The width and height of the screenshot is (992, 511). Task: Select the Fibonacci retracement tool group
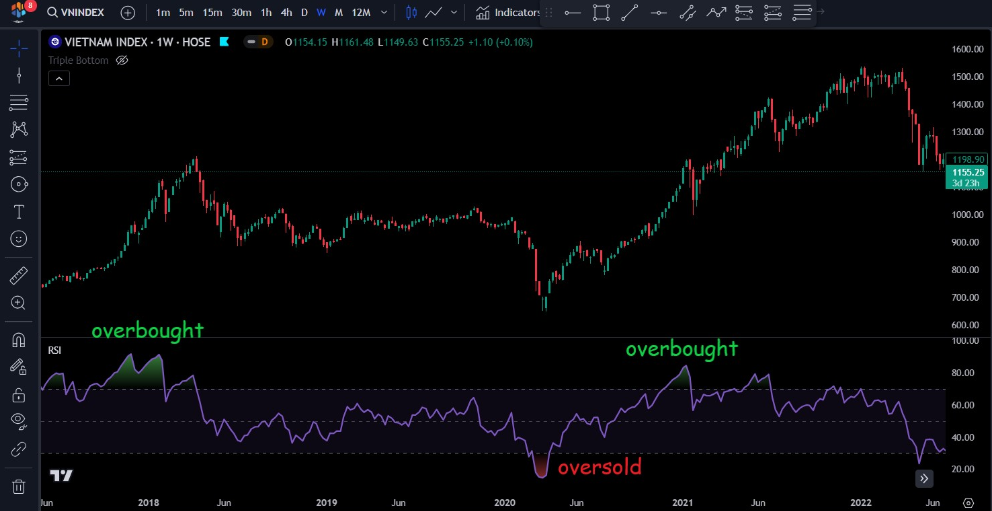[19, 103]
